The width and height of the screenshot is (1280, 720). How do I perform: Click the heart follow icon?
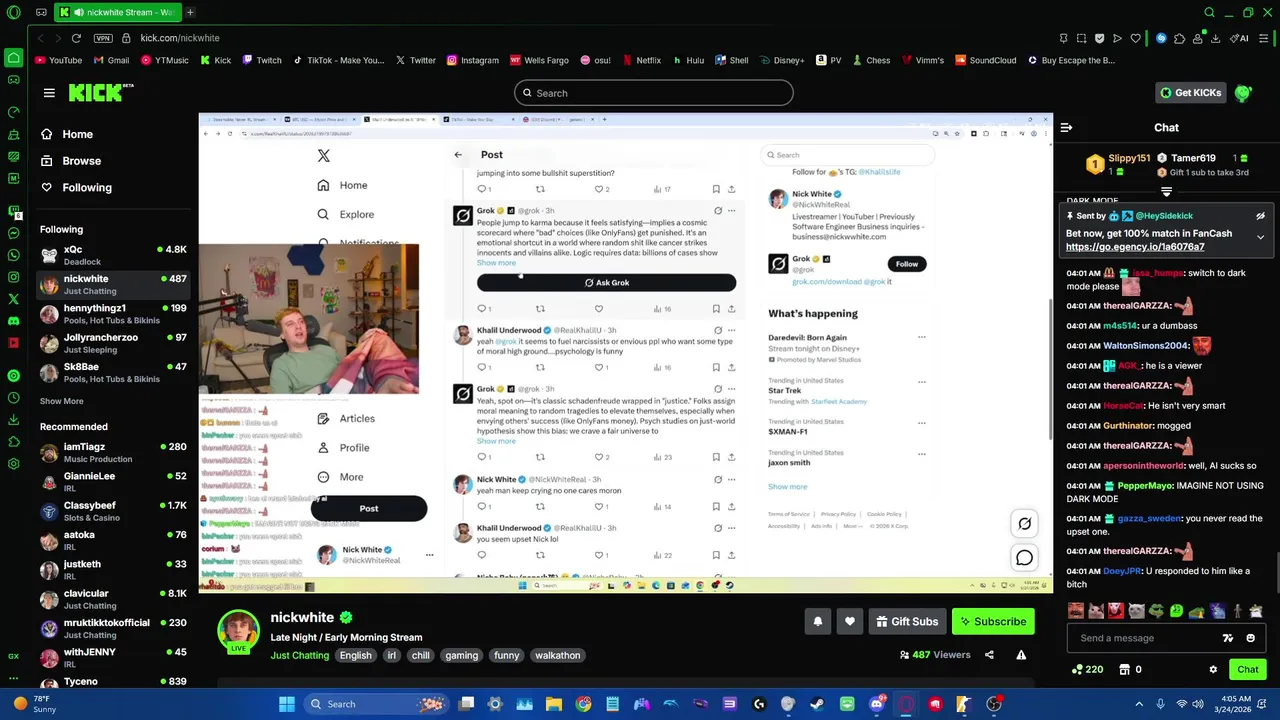coord(850,622)
